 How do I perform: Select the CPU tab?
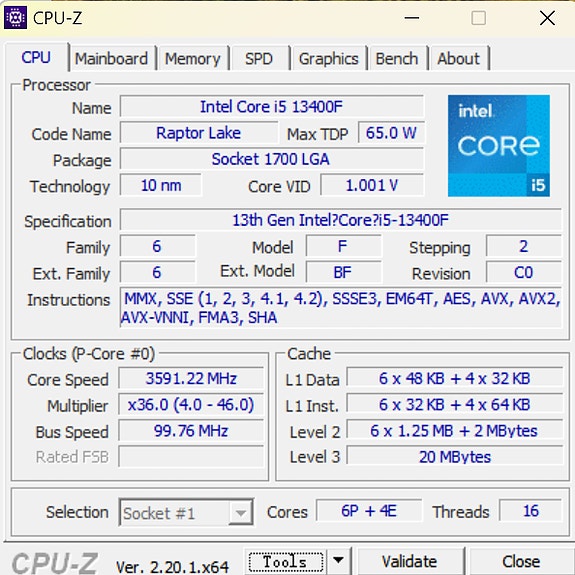36,57
